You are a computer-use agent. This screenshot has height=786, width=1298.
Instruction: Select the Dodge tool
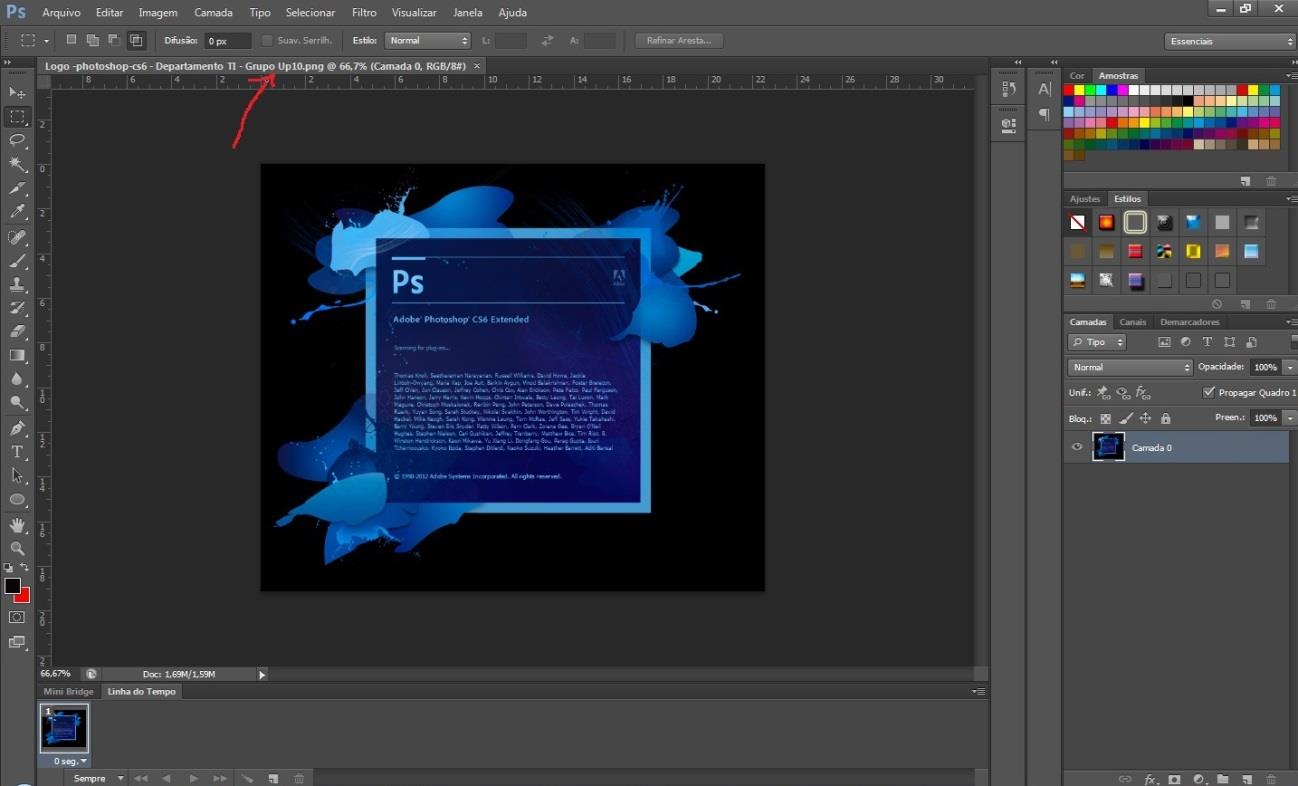[17, 403]
